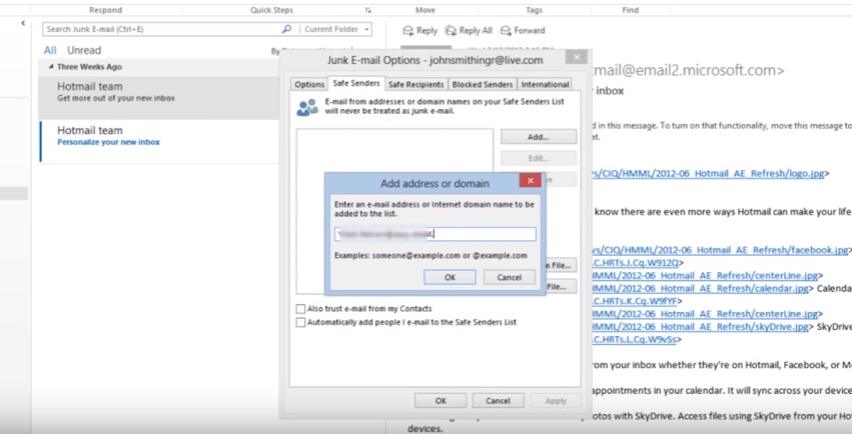Click the e-mail address input field
This screenshot has width=852, height=434.
[435, 234]
